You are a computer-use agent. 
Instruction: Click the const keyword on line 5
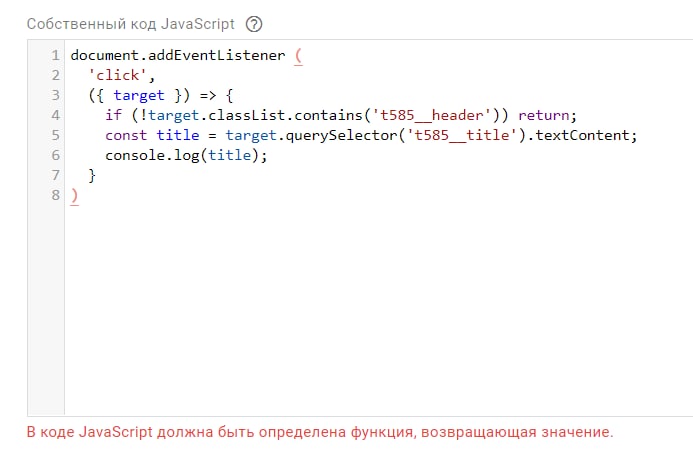tap(126, 135)
